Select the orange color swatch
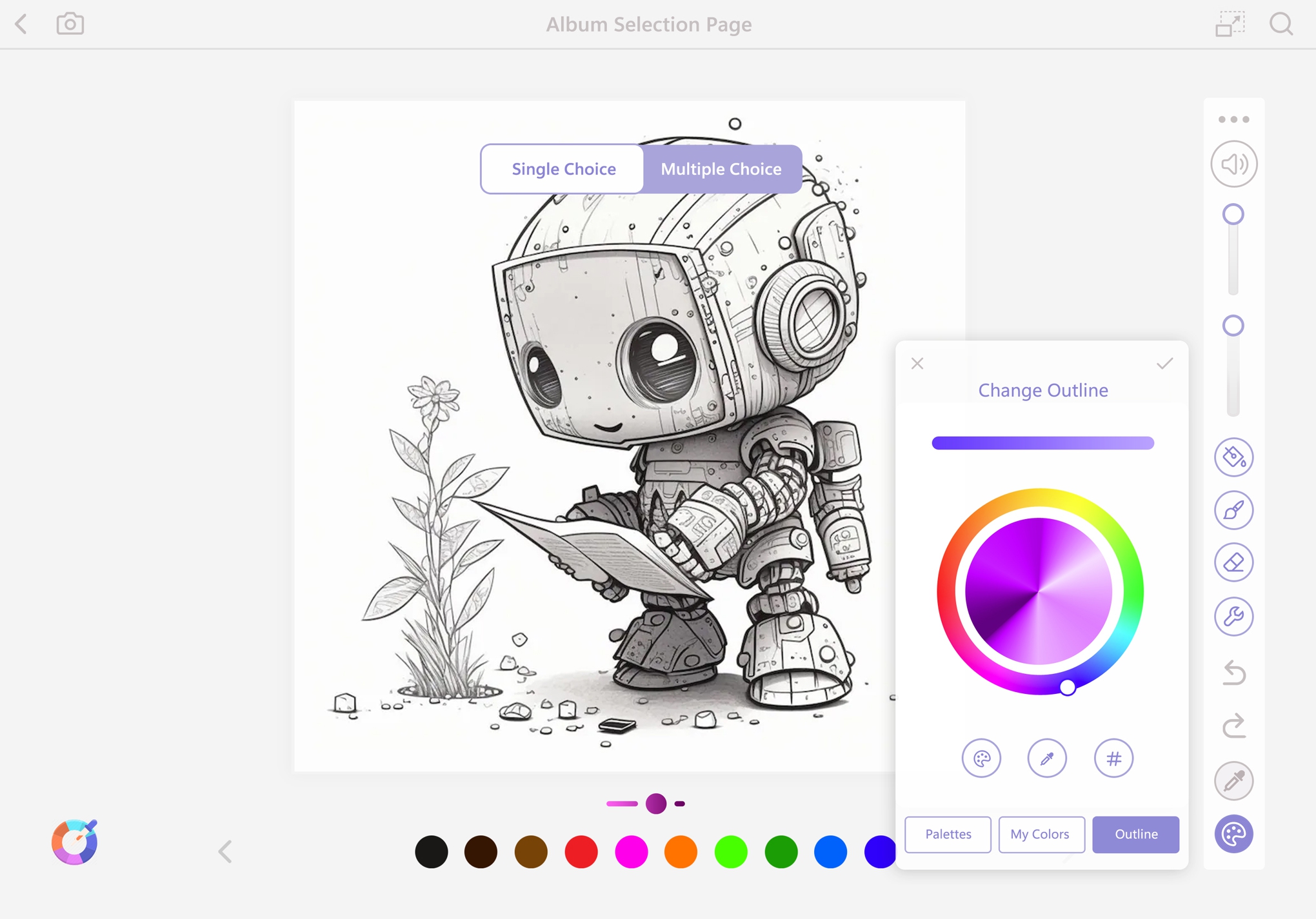Screen dimensions: 1316x919 point(681,851)
